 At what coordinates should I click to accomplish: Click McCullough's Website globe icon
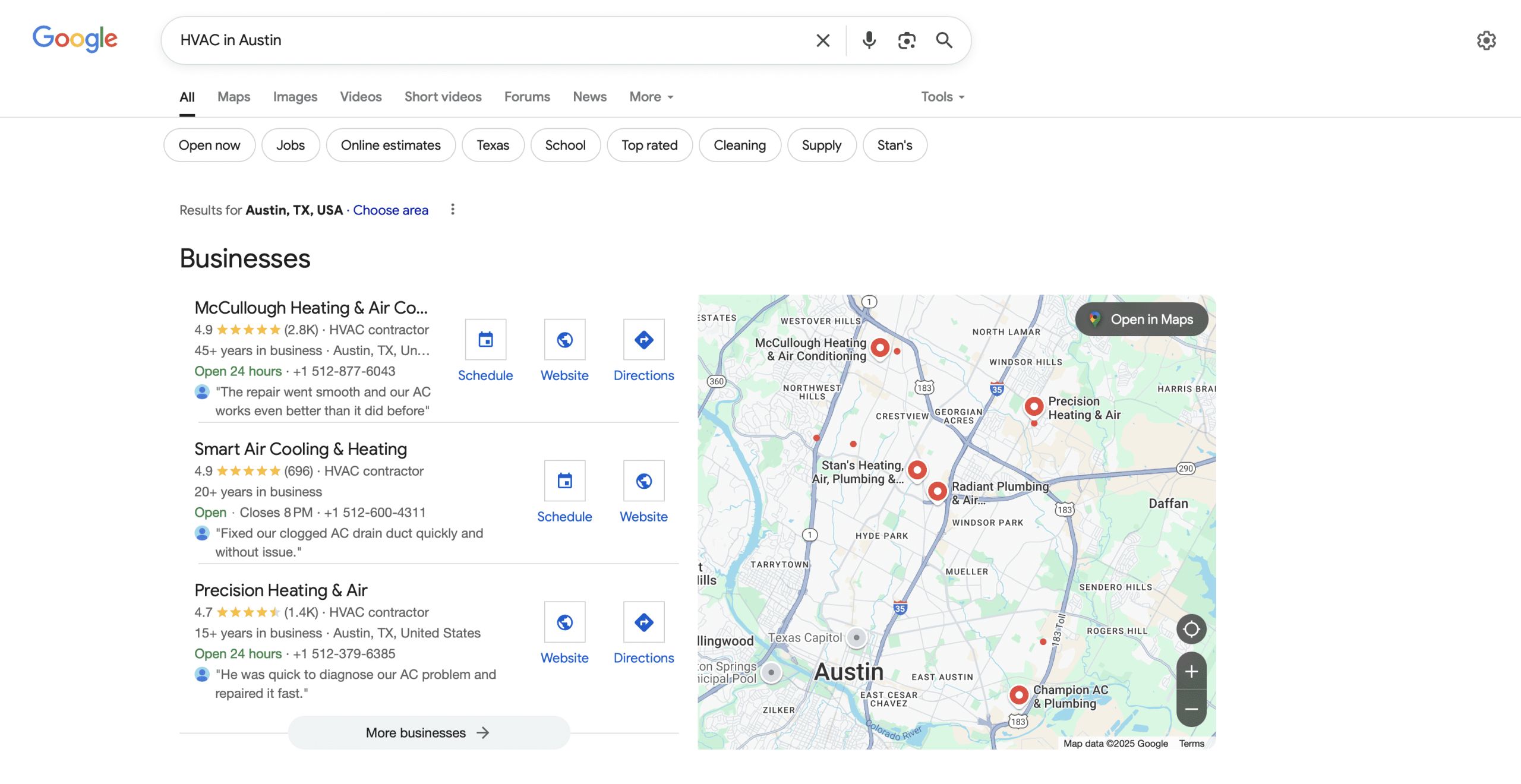click(x=564, y=340)
